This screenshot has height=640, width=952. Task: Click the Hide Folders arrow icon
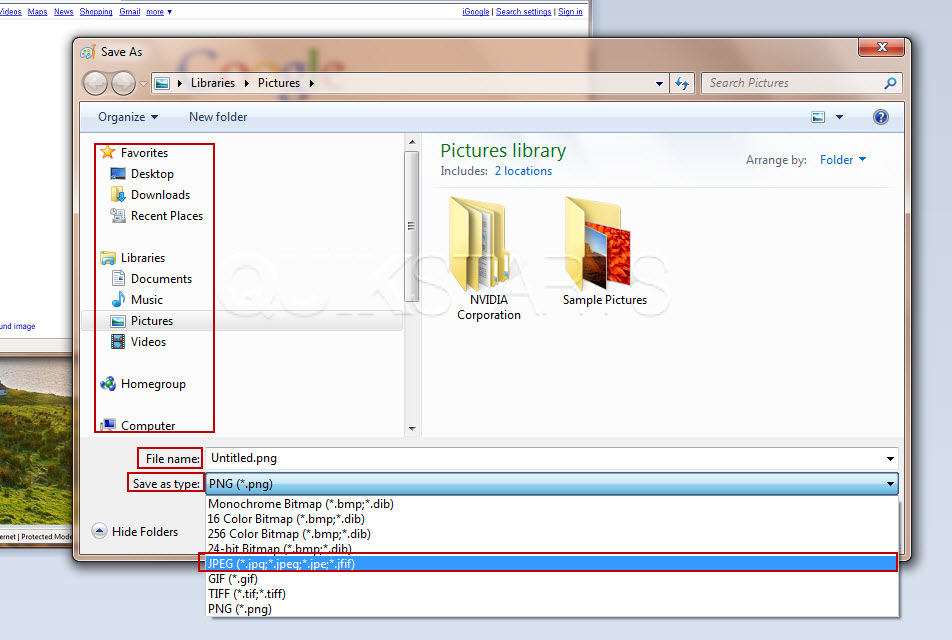click(99, 531)
